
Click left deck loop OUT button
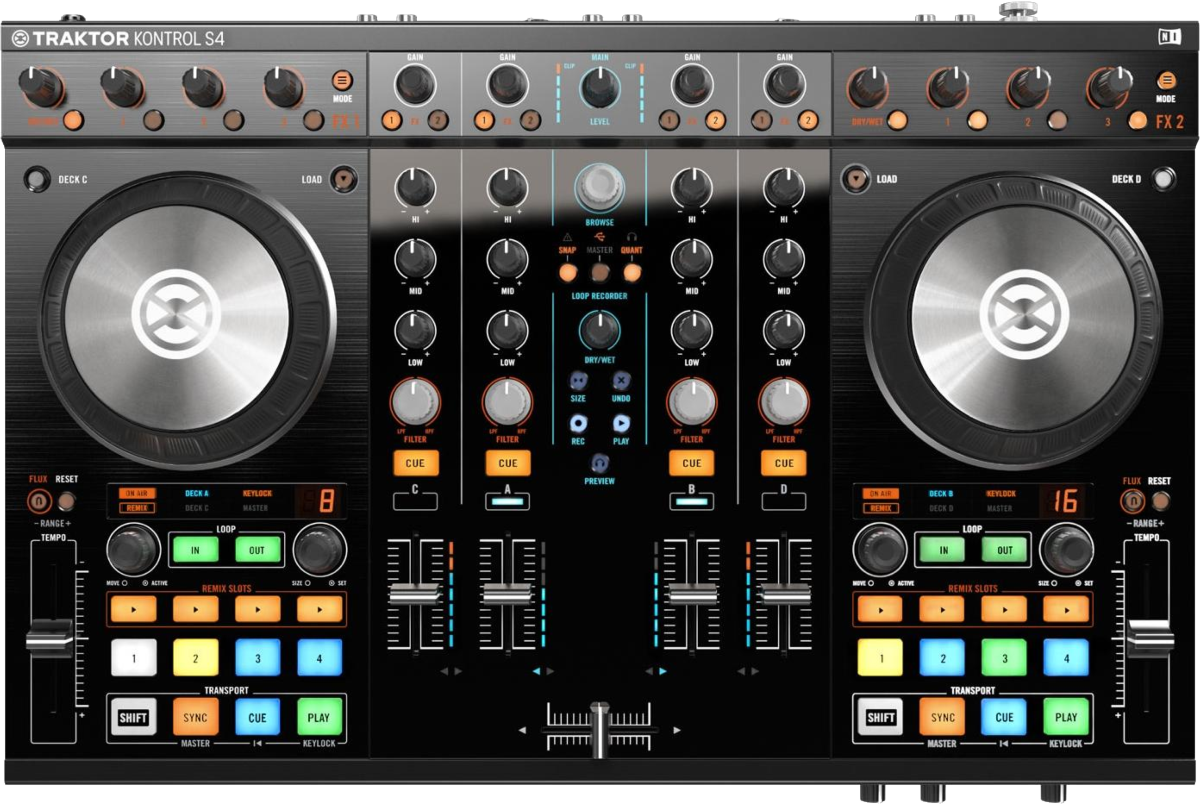258,549
